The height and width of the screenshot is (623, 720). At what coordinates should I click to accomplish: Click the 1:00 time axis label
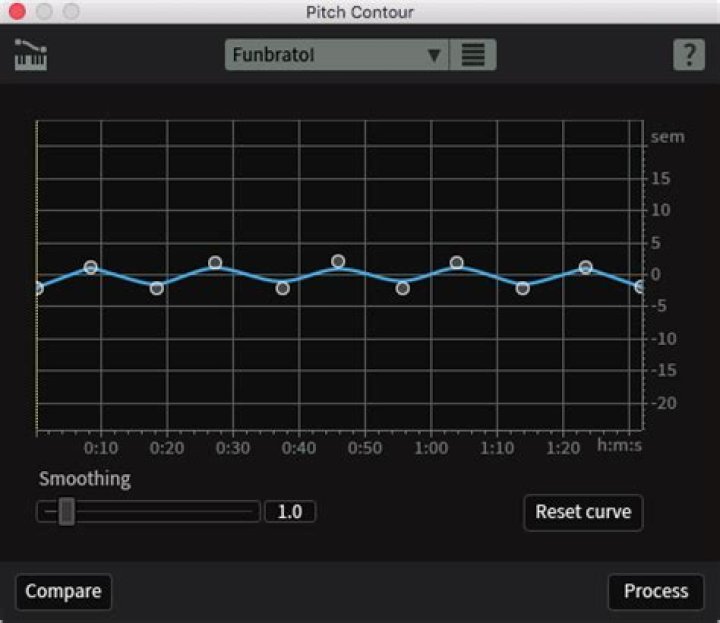coord(431,448)
